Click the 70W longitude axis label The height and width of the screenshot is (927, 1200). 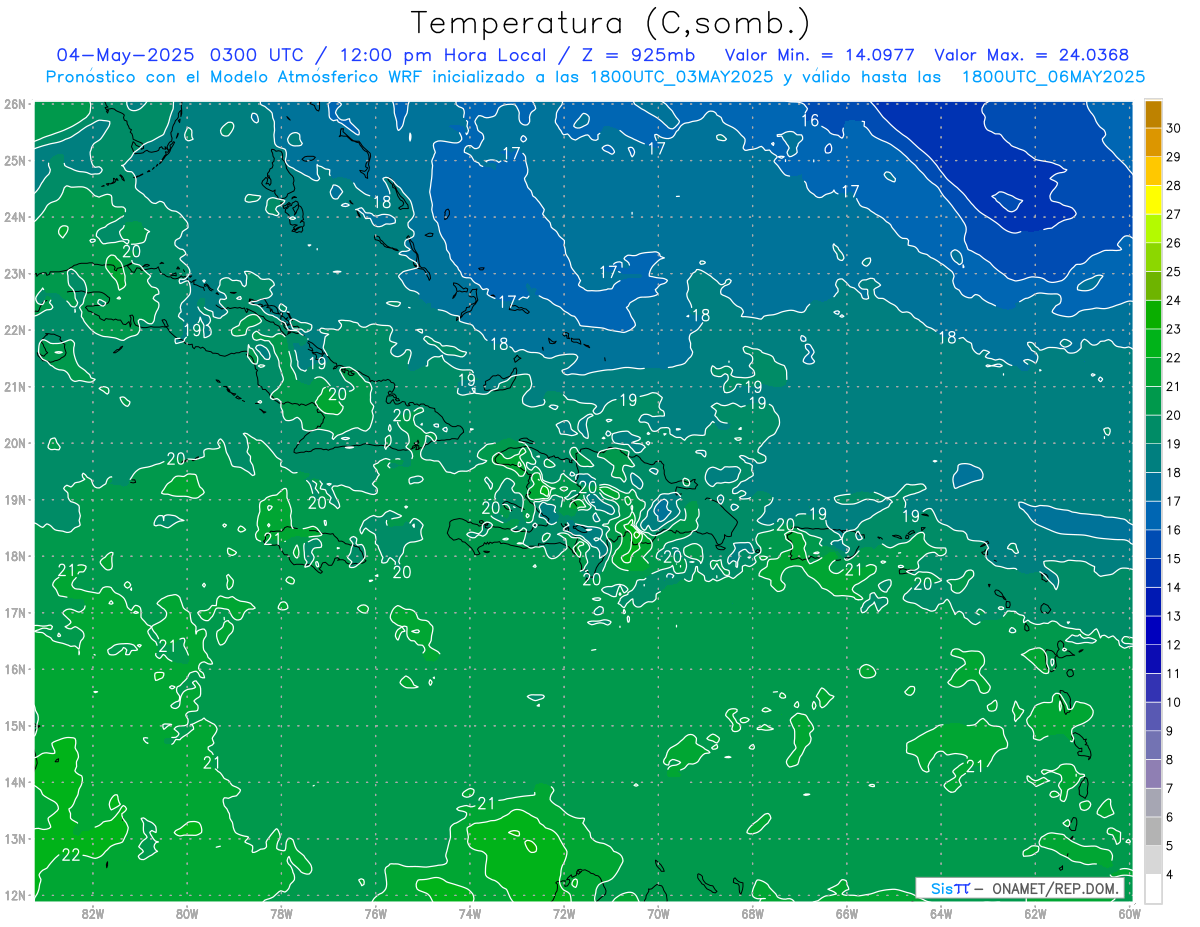[658, 912]
